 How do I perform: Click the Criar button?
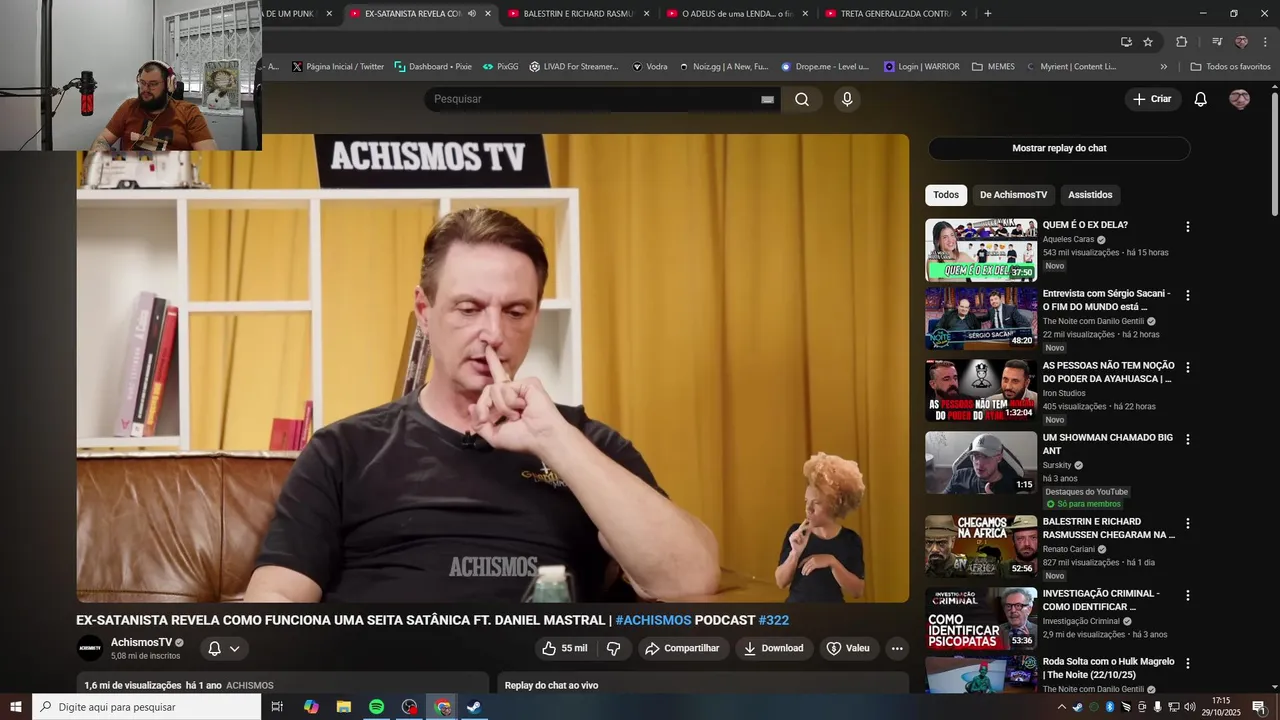(1152, 99)
